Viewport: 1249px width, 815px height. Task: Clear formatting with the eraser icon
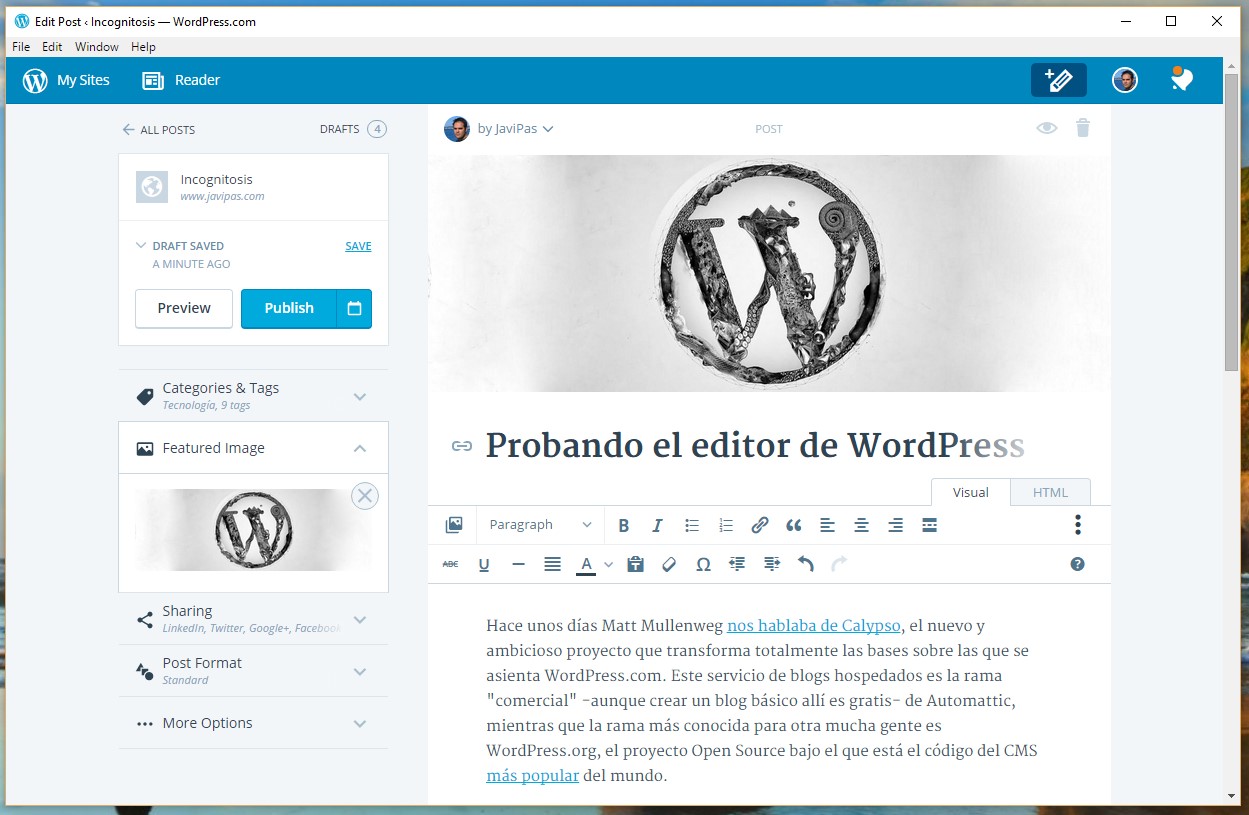669,564
